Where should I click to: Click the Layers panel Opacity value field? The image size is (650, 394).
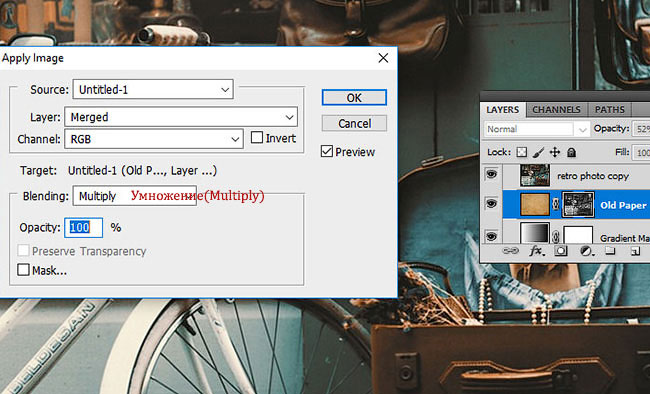(641, 129)
